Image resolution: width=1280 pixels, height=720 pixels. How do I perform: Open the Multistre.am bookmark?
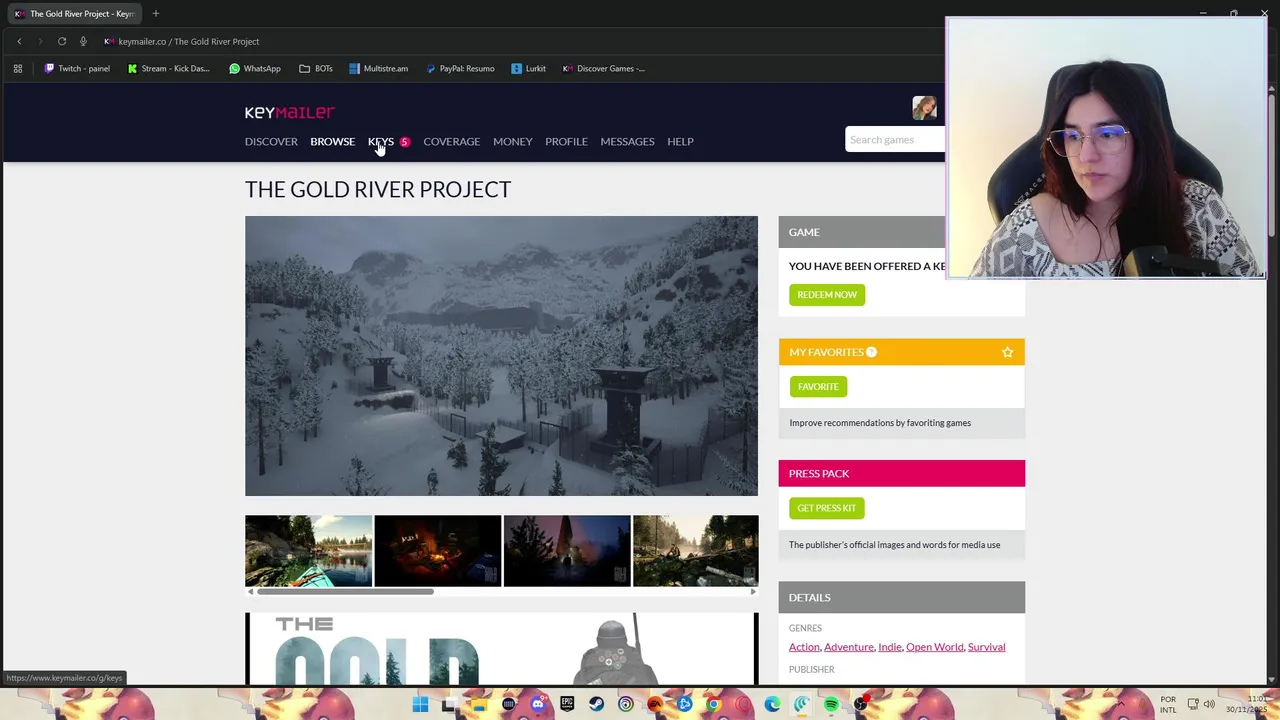[x=378, y=68]
